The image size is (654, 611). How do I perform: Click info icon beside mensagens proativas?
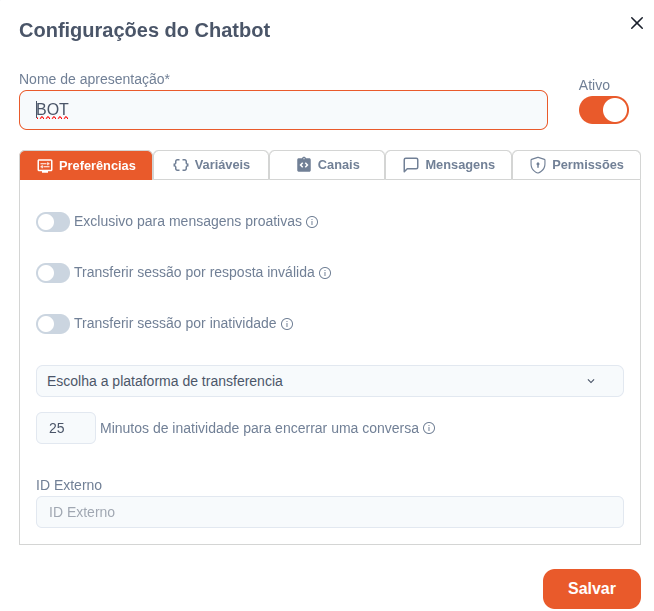312,222
